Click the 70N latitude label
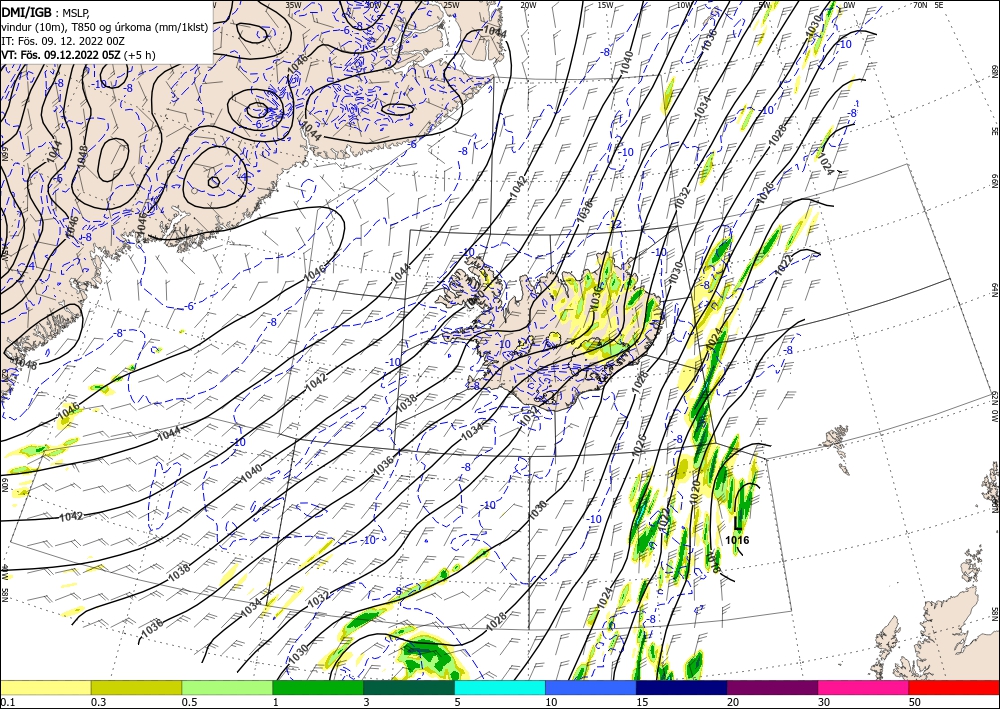 pyautogui.click(x=920, y=5)
